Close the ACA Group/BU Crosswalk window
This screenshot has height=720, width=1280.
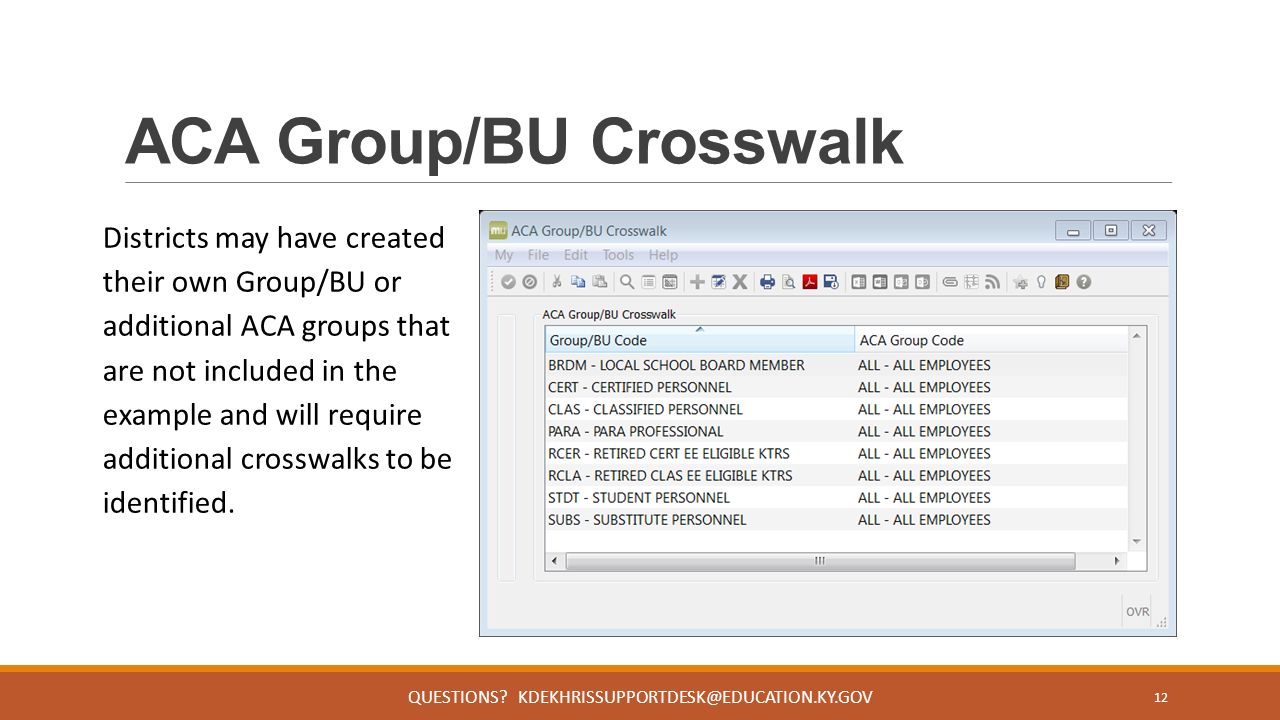1149,231
